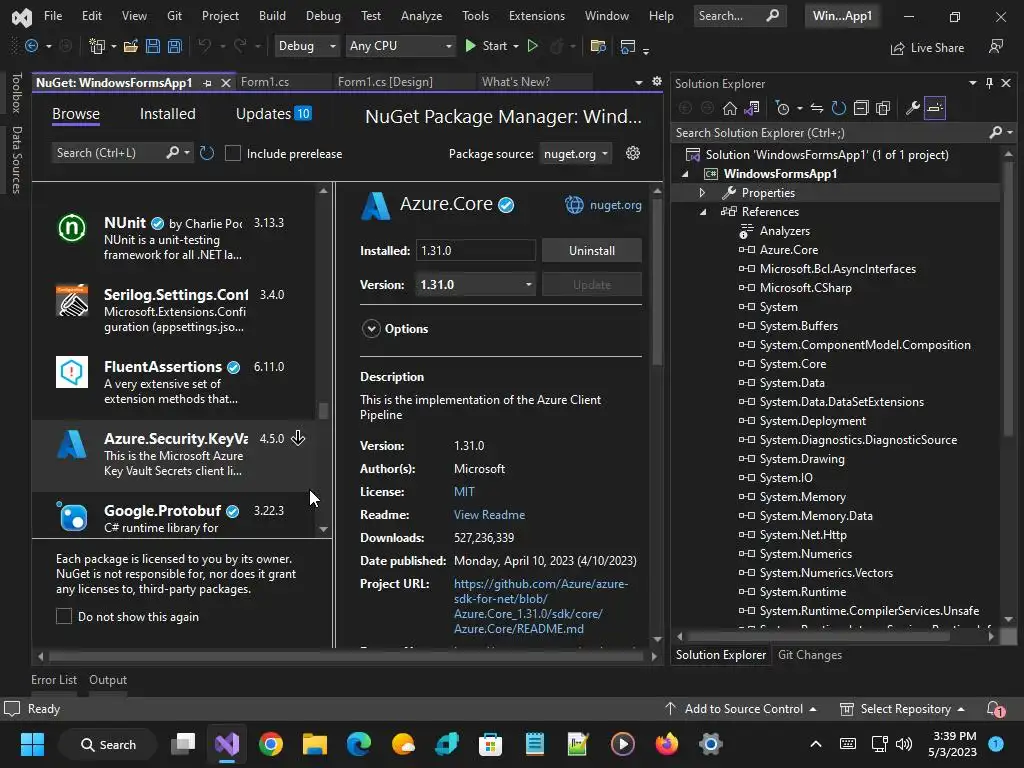Toggle the Include prerelease checkbox
Screen dimensions: 1024x768
click(x=232, y=153)
